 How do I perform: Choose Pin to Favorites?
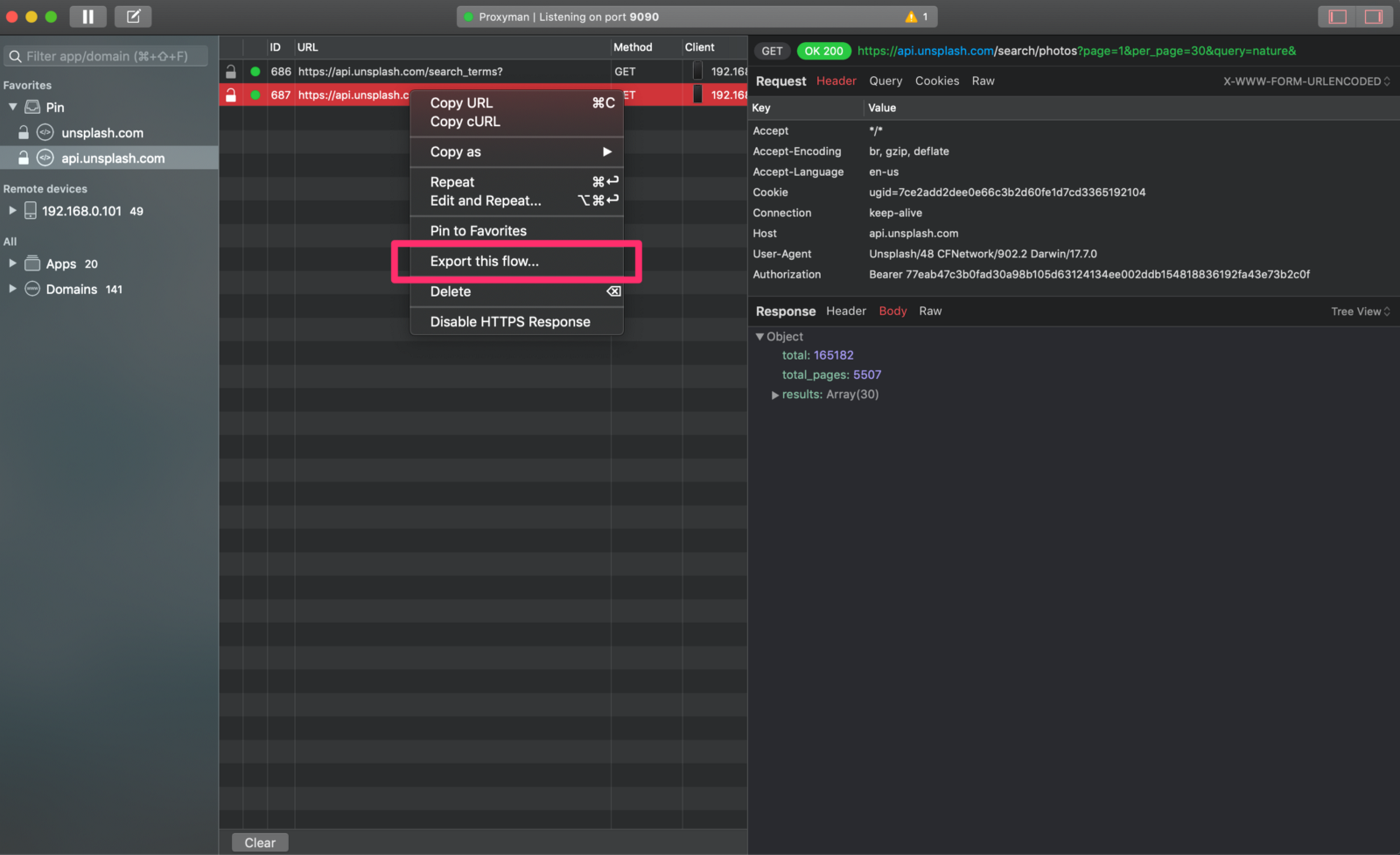pos(517,231)
